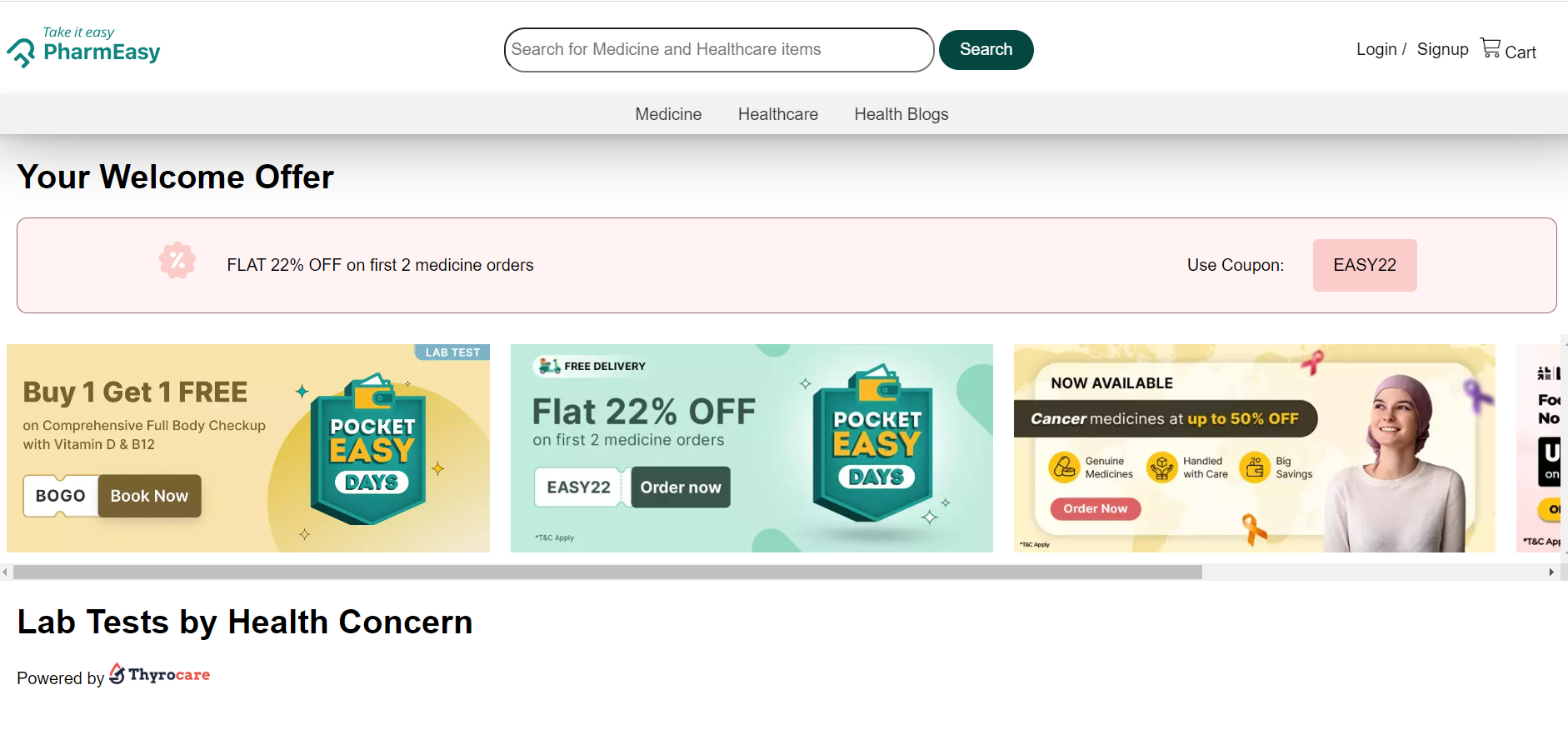The height and width of the screenshot is (750, 1568).
Task: Focus the medicine search input field
Action: [718, 50]
